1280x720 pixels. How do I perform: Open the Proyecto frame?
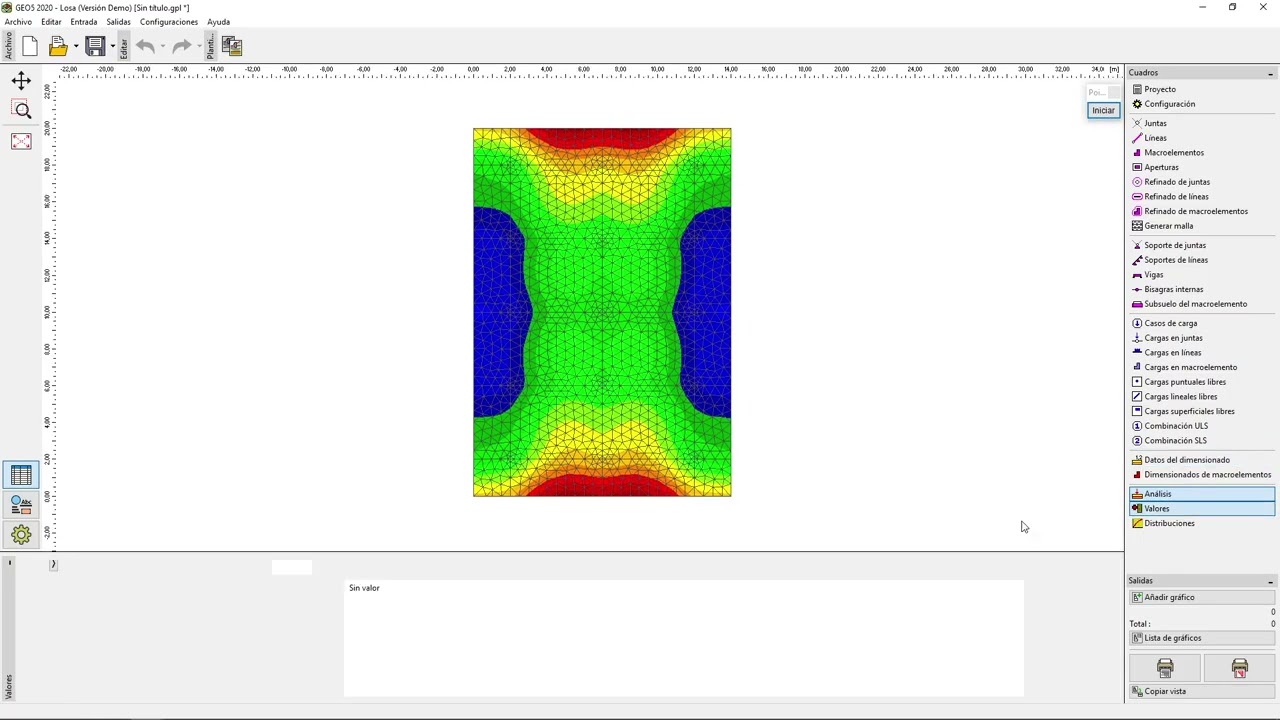coord(1202,89)
